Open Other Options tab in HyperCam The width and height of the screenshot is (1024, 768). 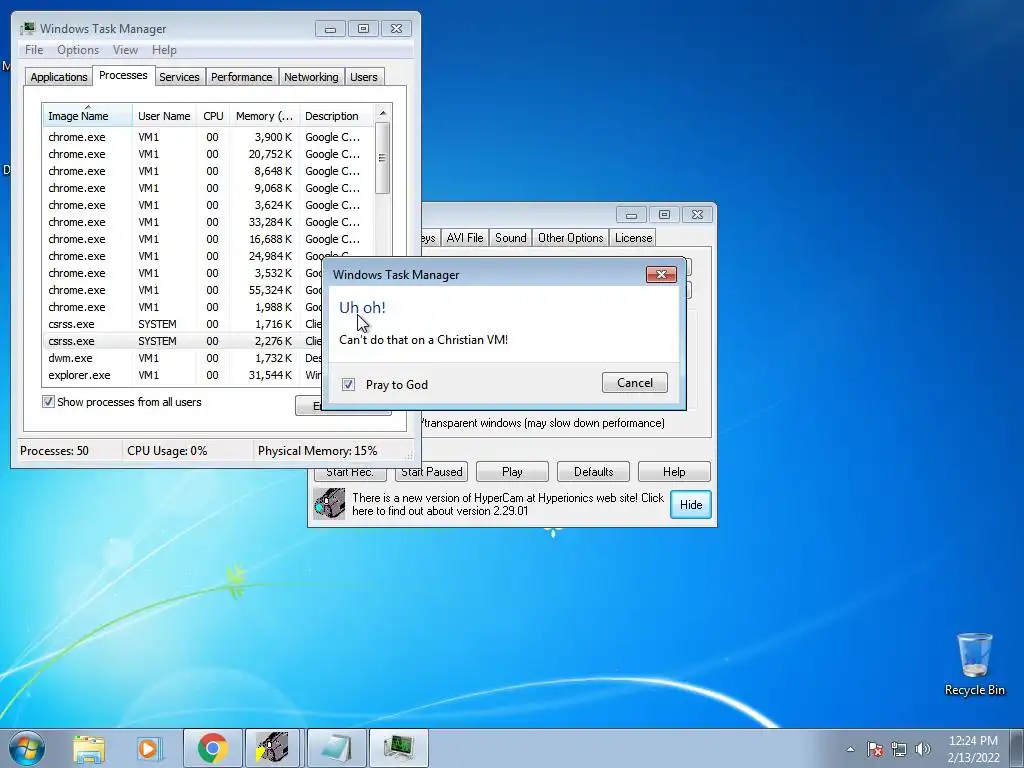point(571,238)
